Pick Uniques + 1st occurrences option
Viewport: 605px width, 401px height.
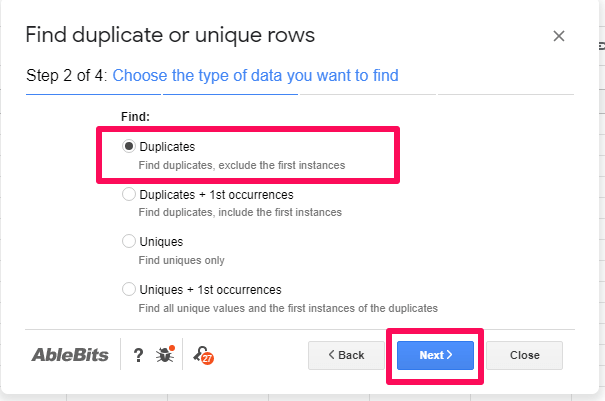pyautogui.click(x=129, y=289)
